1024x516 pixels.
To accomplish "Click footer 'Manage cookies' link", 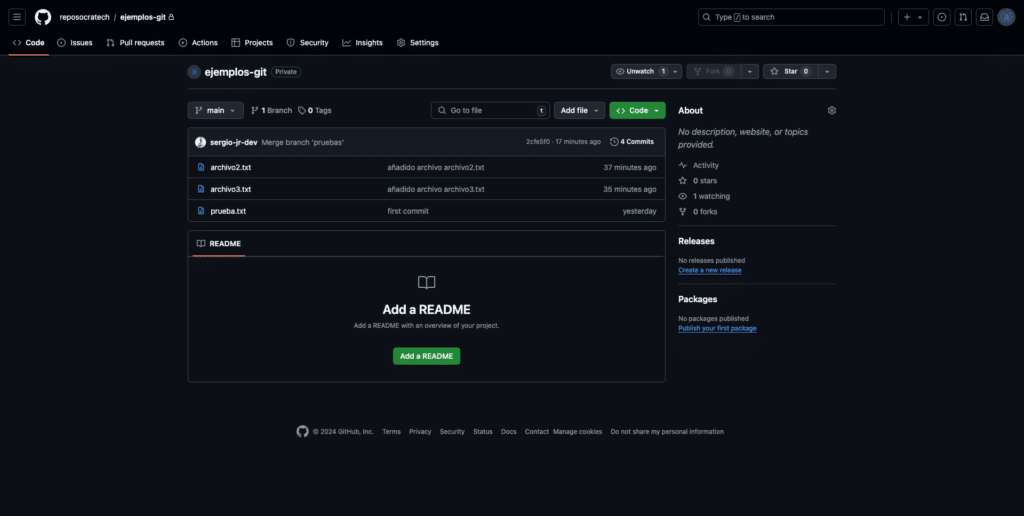I will pos(577,432).
